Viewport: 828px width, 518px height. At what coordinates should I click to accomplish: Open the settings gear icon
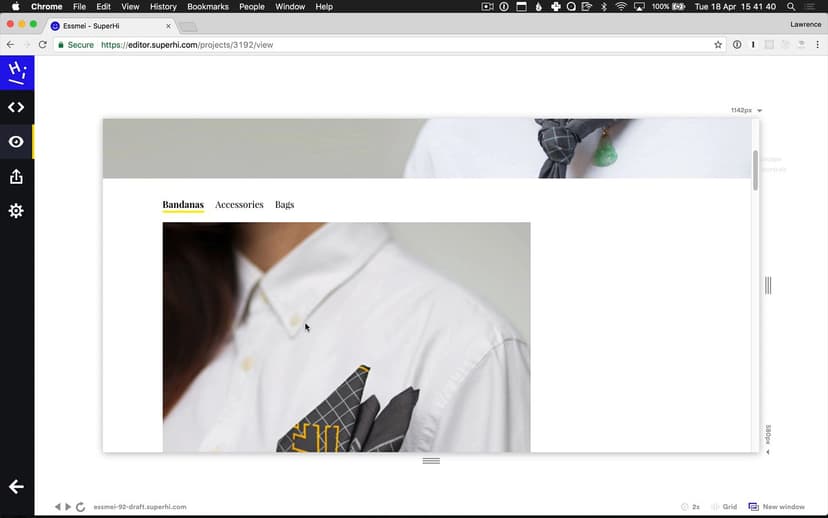[x=16, y=211]
